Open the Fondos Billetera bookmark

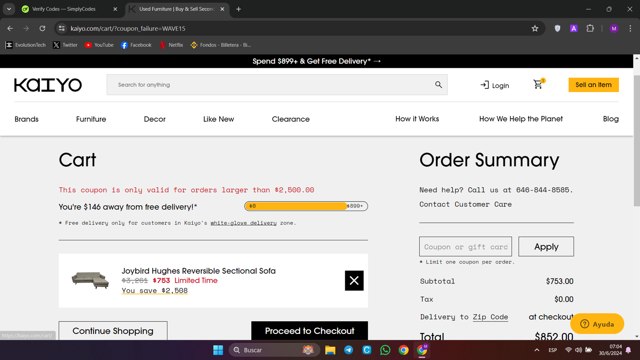221,45
